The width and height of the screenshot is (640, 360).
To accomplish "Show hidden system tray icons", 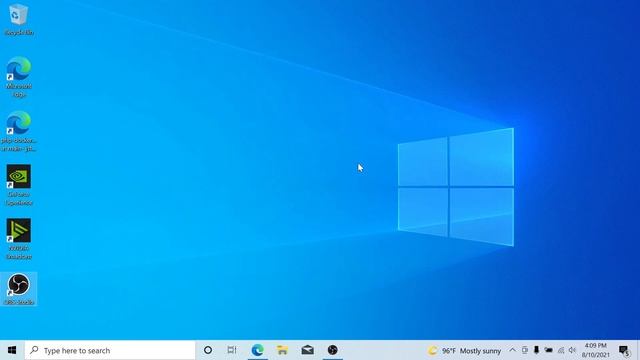I will pos(512,350).
